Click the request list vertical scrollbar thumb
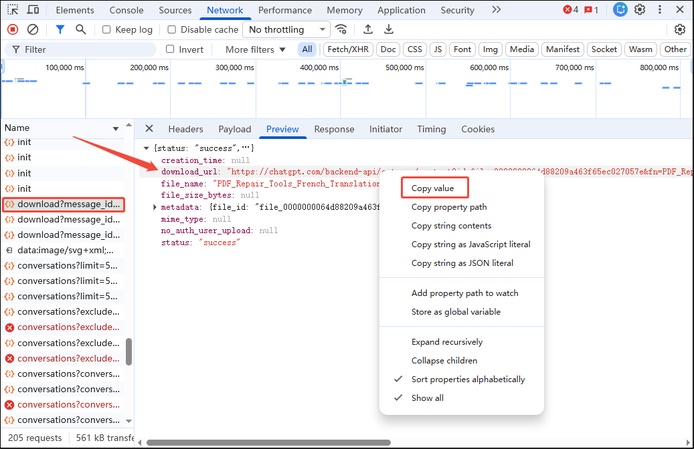Viewport: 694px width, 449px height. tap(129, 352)
